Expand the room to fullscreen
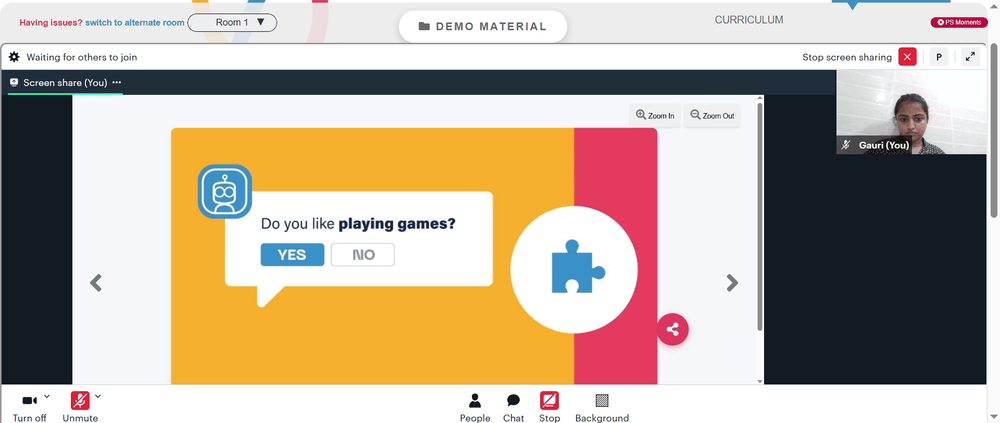The height and width of the screenshot is (423, 1000). click(970, 57)
